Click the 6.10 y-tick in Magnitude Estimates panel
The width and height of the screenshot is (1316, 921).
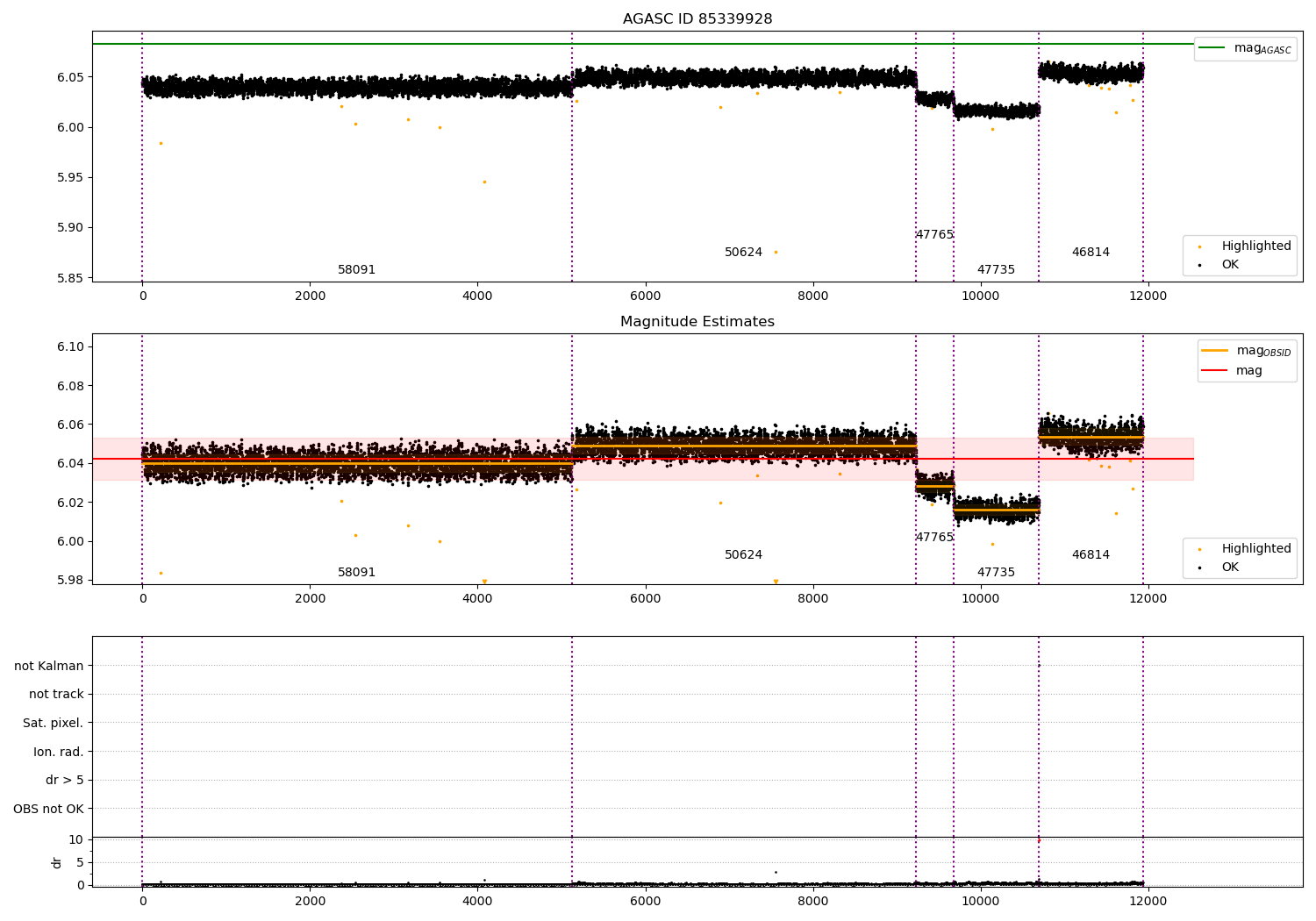tap(70, 346)
